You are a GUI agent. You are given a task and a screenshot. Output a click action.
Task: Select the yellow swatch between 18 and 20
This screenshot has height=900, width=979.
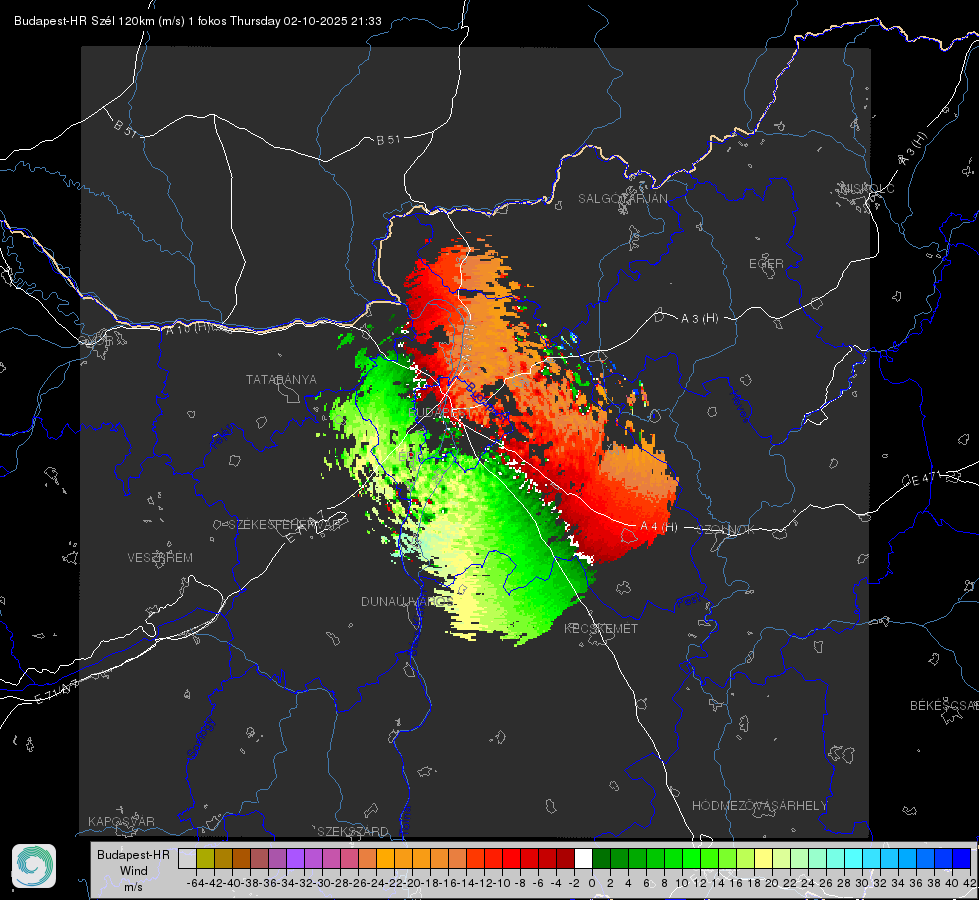point(764,858)
